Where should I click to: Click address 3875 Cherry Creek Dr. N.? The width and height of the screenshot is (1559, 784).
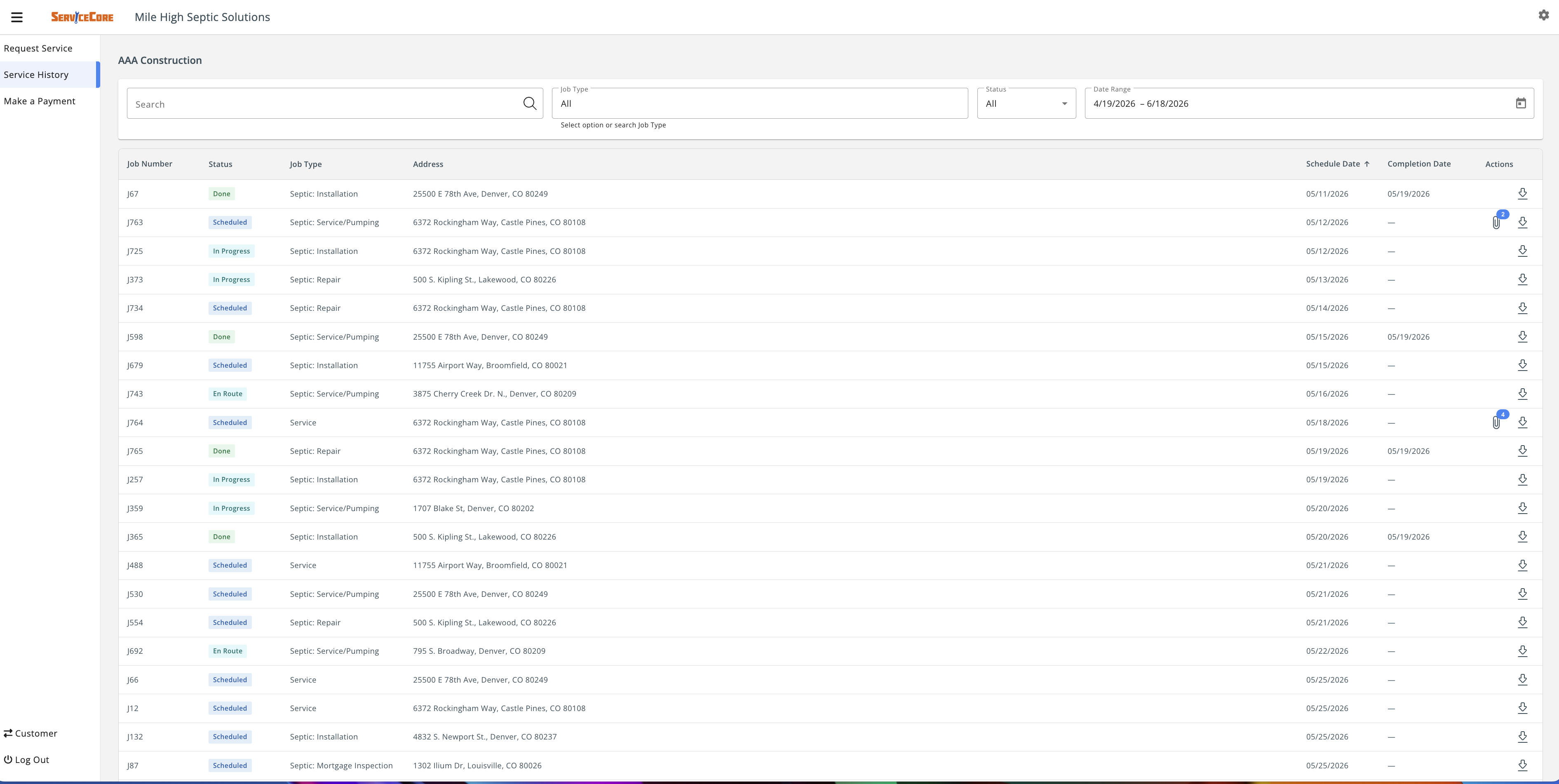494,394
